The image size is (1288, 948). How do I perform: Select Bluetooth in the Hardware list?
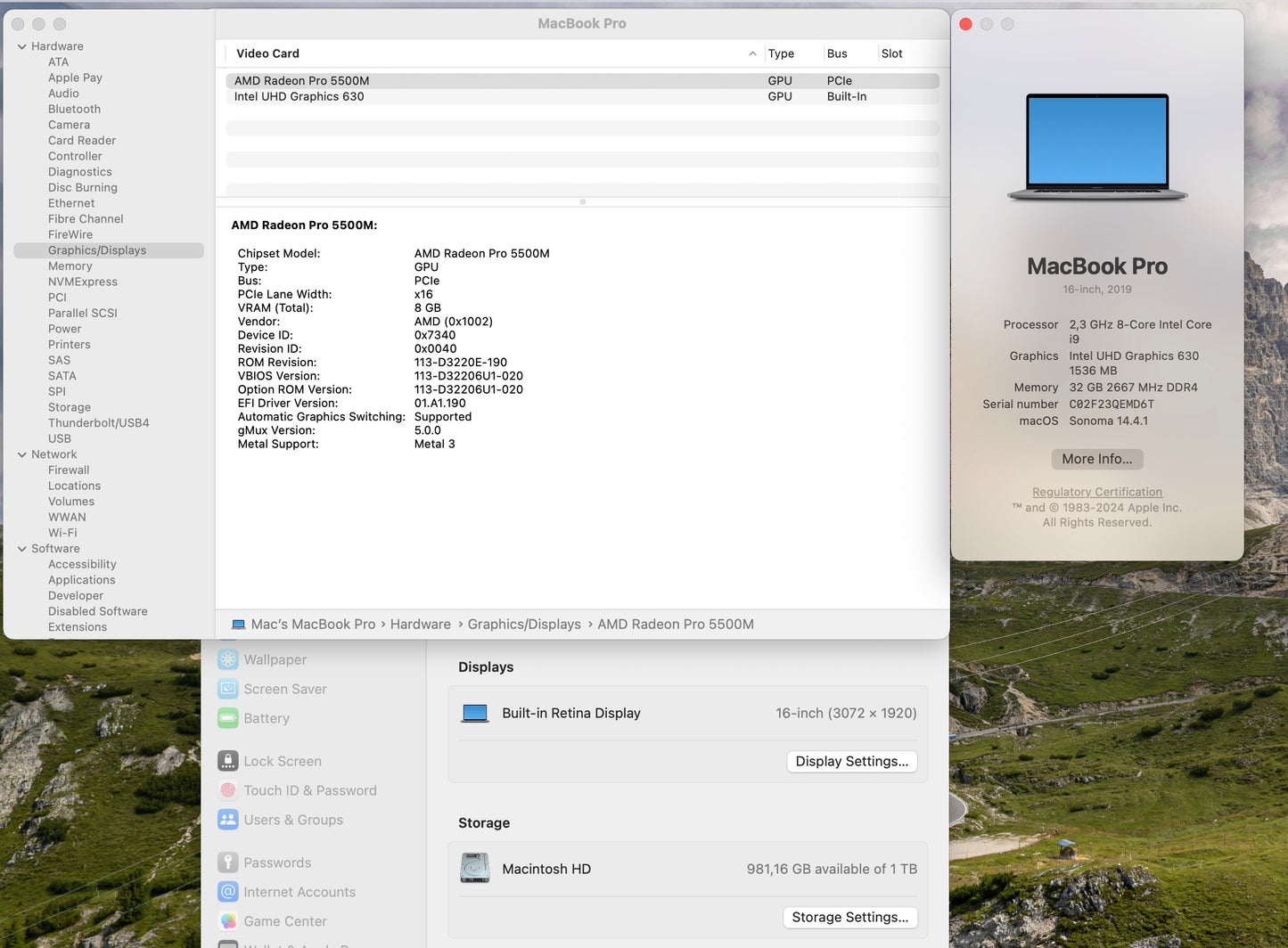[x=74, y=109]
